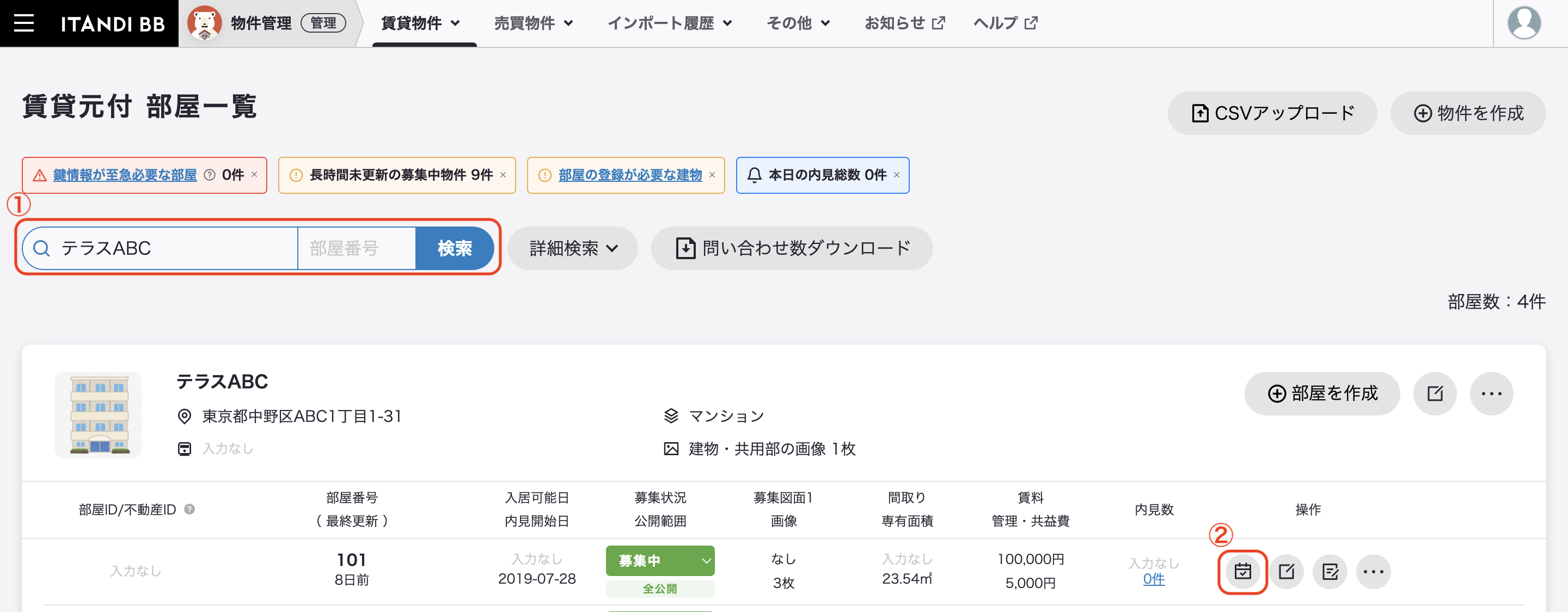Dismiss the 長時間未更新の募集中物件 alert
The width and height of the screenshot is (1568, 612).
(503, 175)
